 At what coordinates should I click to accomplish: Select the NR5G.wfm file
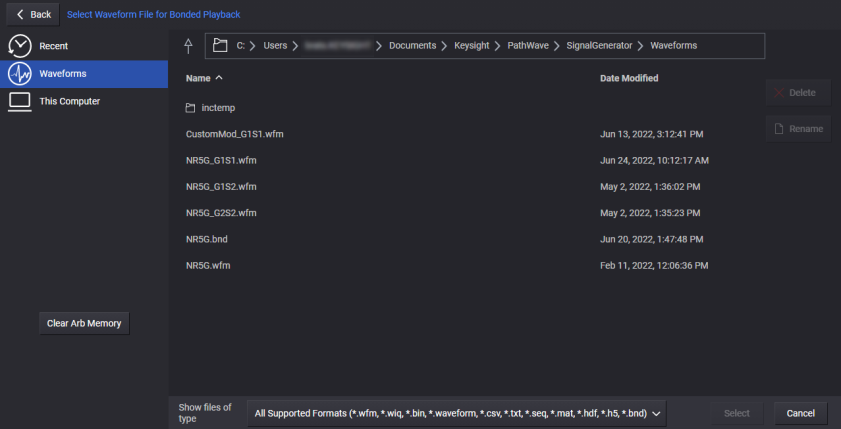point(208,266)
